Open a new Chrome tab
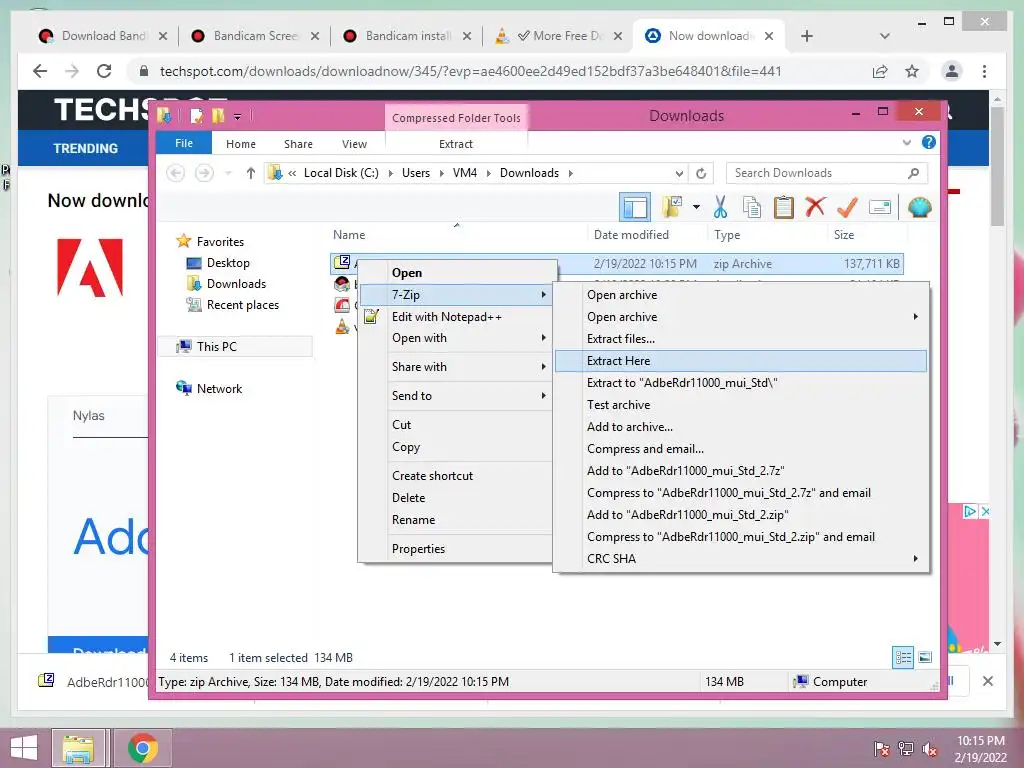This screenshot has height=768, width=1024. click(807, 36)
